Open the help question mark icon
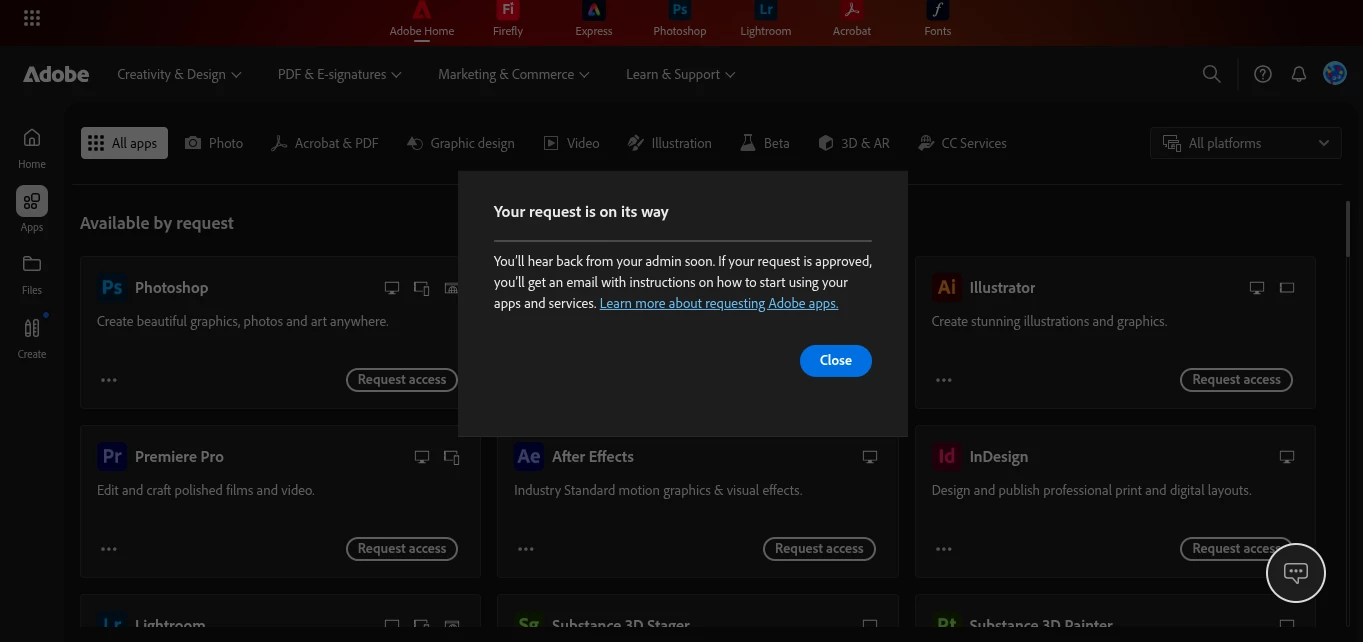Viewport: 1363px width, 642px height. pos(1263,74)
